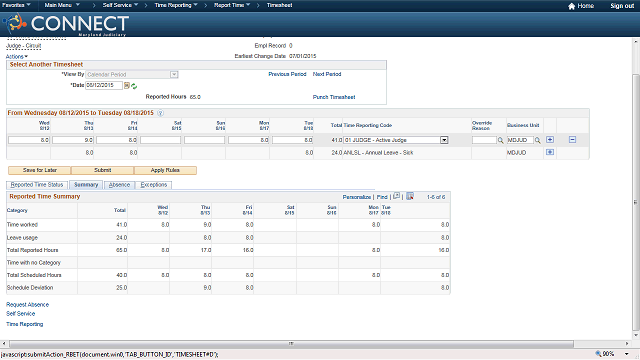Click Business Unit lookup magnifier
640x360 pixels.
(x=538, y=140)
